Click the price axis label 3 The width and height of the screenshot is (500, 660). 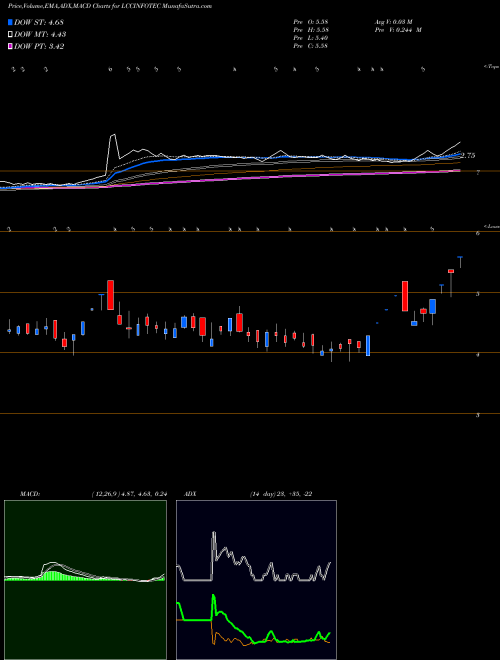[x=478, y=415]
